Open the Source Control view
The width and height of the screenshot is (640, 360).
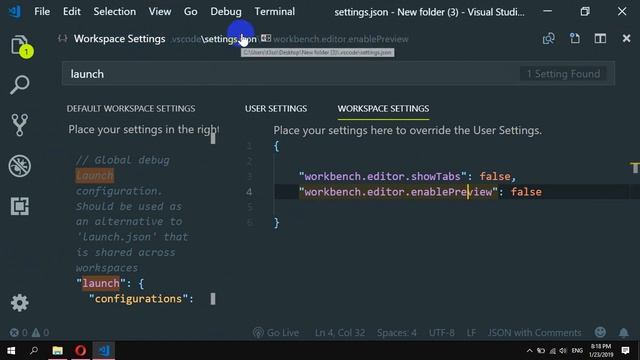(x=20, y=125)
